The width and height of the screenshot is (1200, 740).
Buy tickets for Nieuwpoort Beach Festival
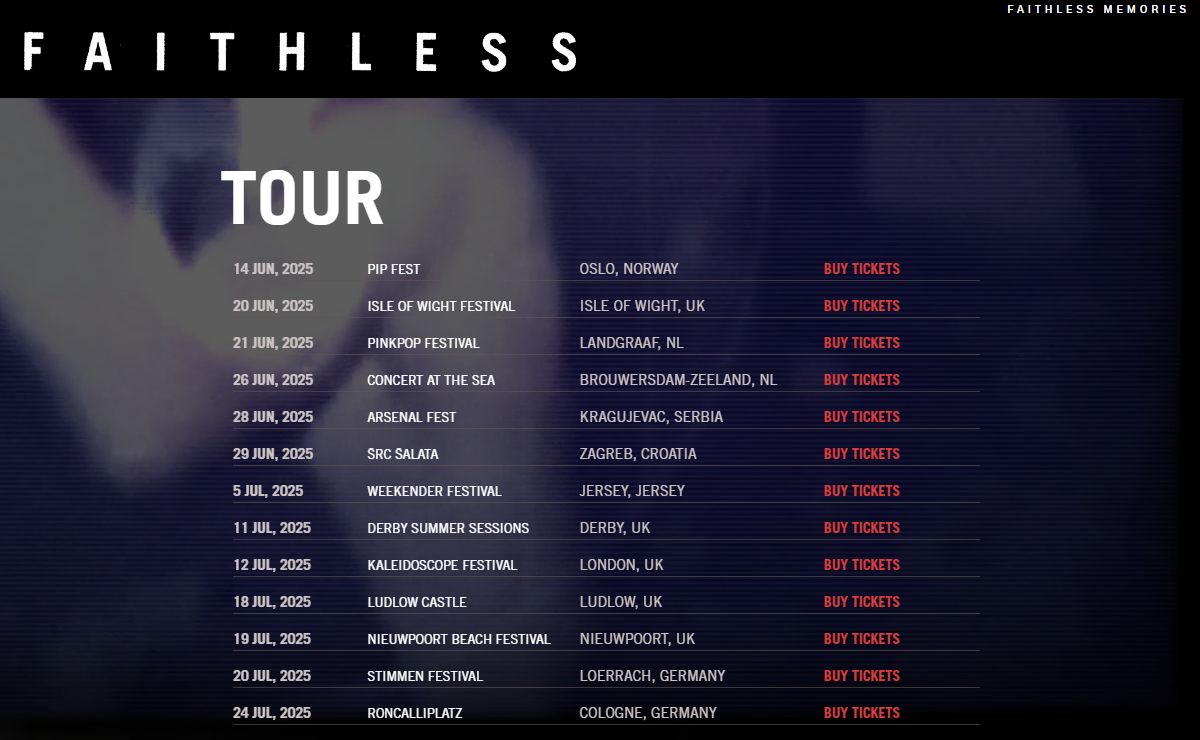pos(862,639)
